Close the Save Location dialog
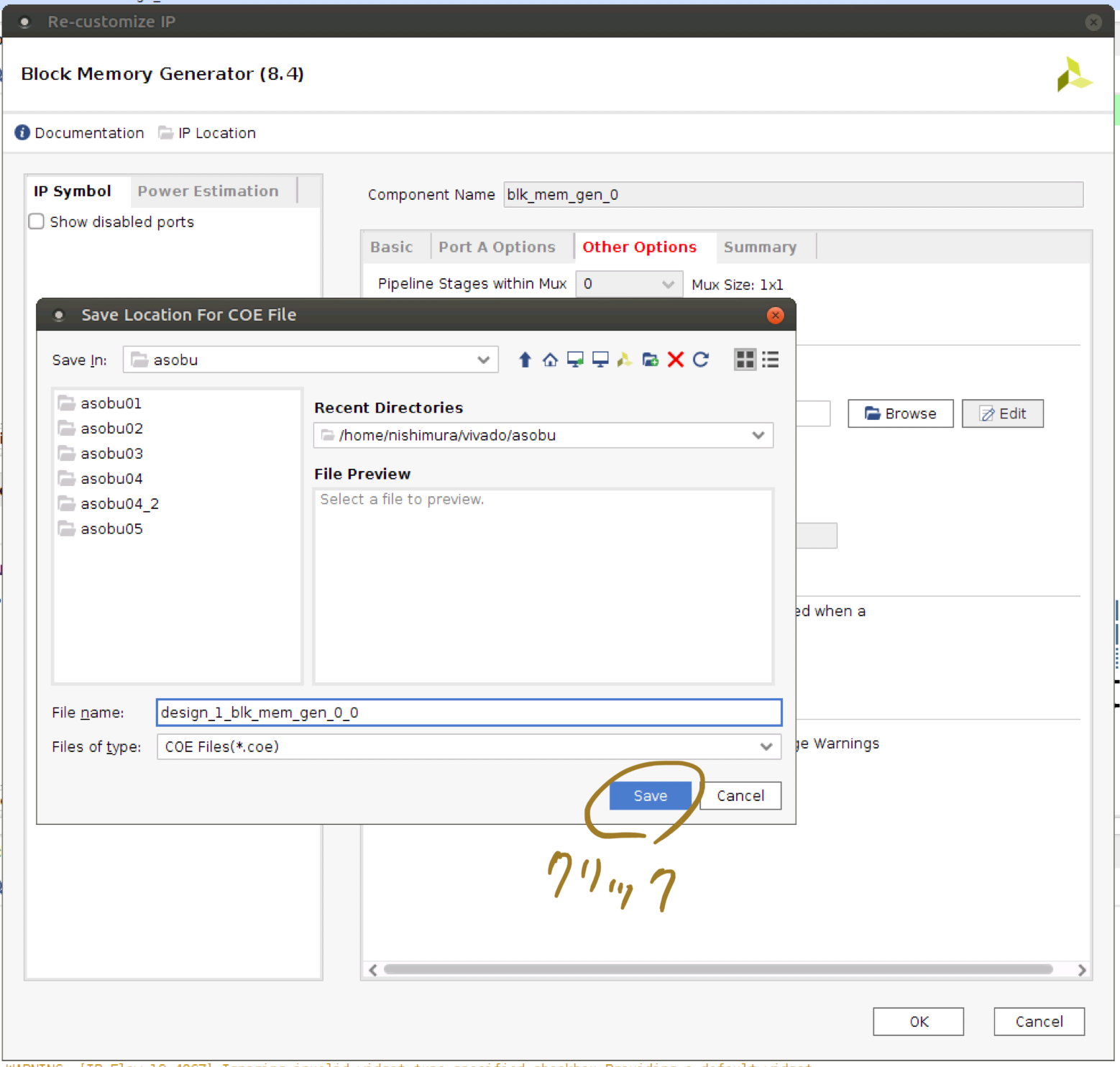This screenshot has width=1120, height=1067. tap(775, 315)
